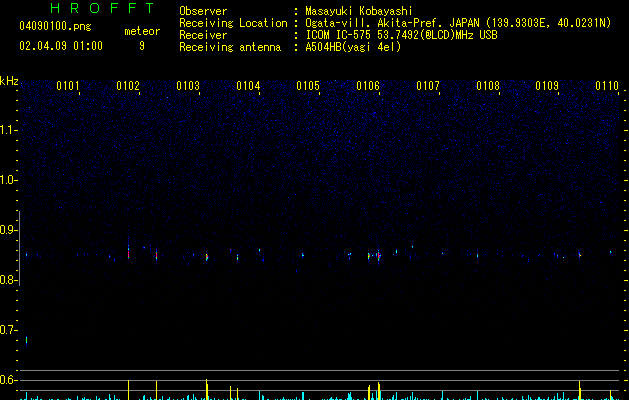The height and width of the screenshot is (400, 629).
Task: Select the filename 04090100.png
Action: pos(55,26)
